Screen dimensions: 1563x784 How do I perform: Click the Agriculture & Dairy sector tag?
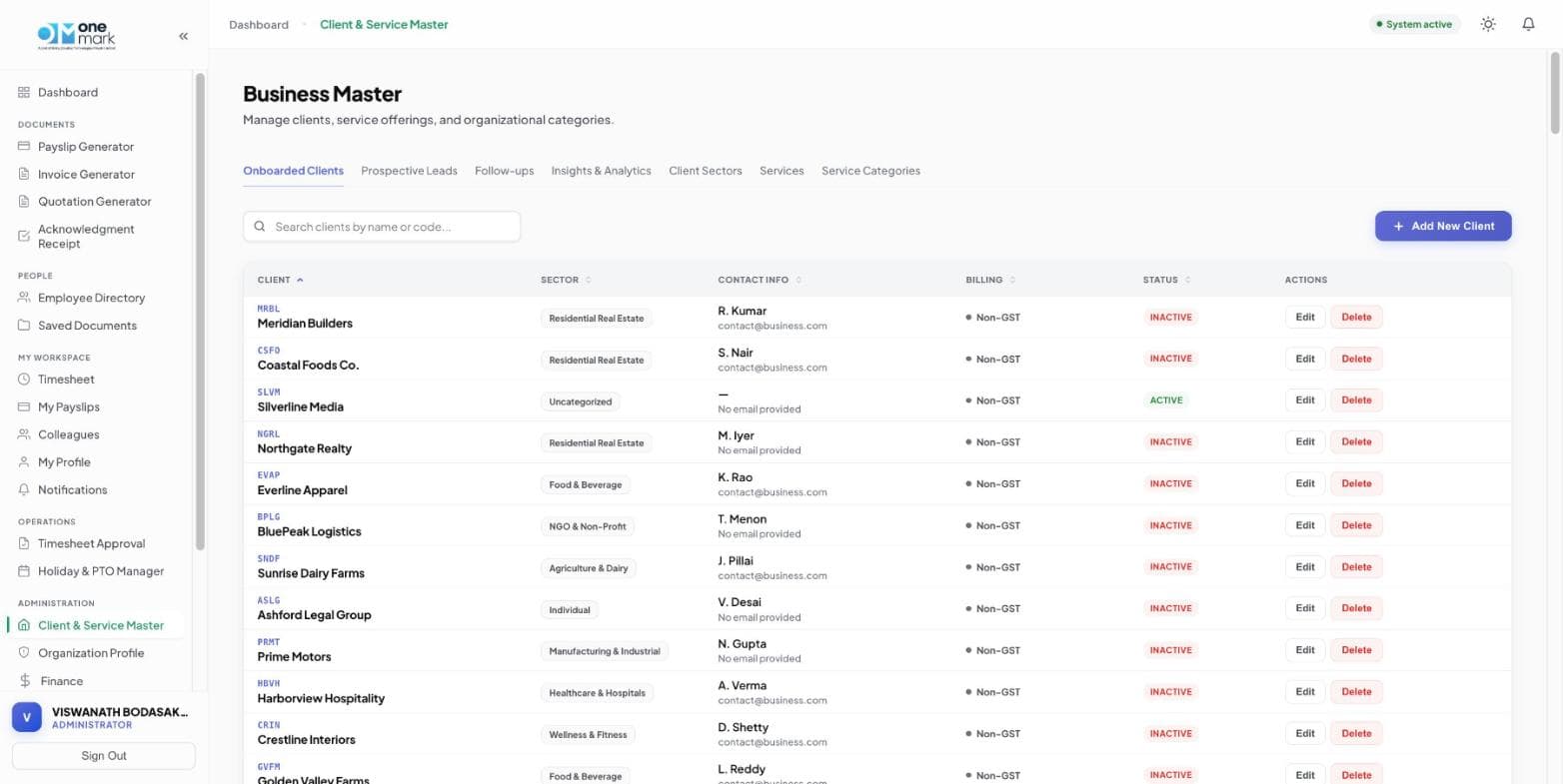click(589, 568)
